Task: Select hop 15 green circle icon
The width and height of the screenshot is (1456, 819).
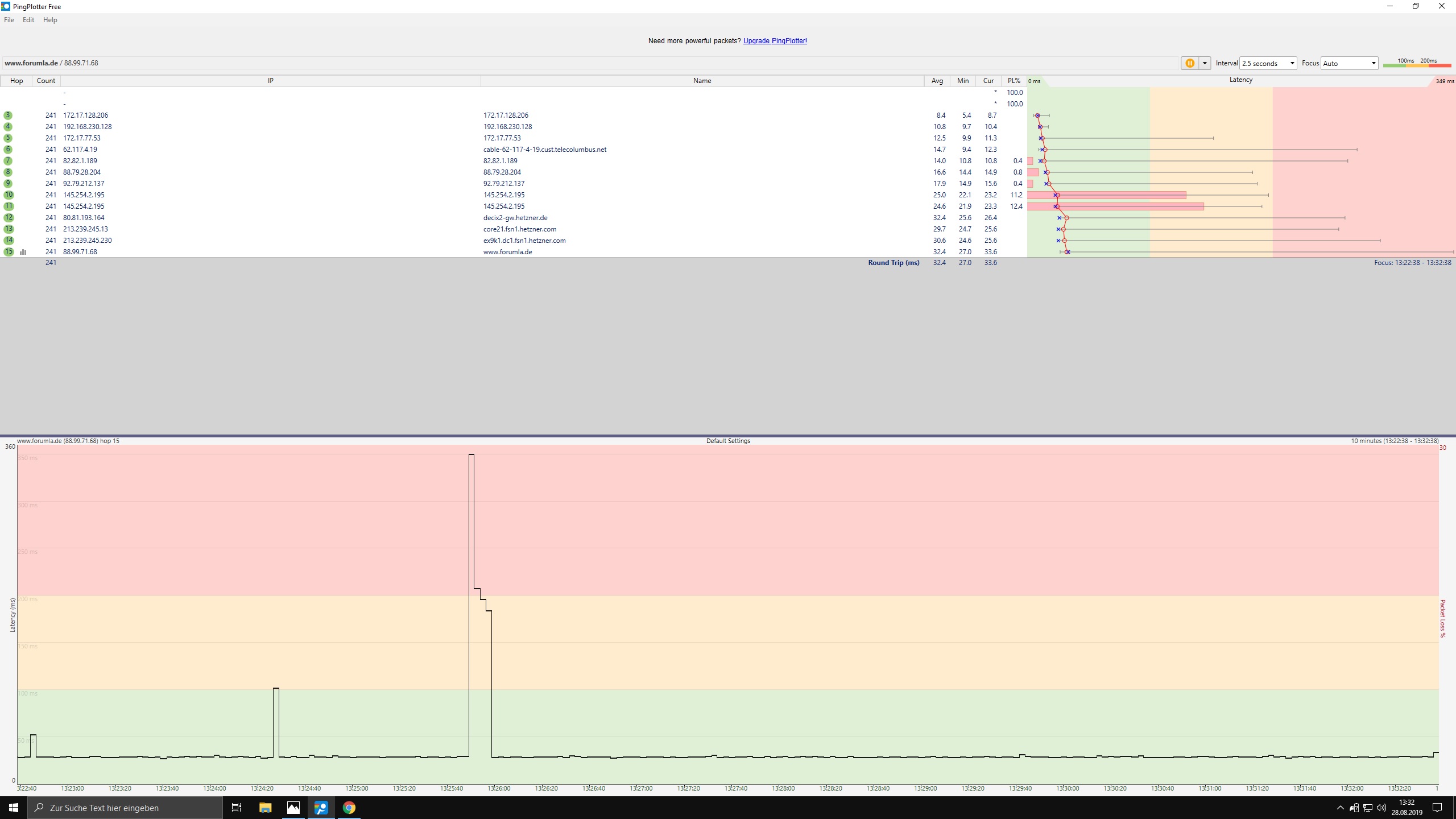Action: pyautogui.click(x=9, y=252)
